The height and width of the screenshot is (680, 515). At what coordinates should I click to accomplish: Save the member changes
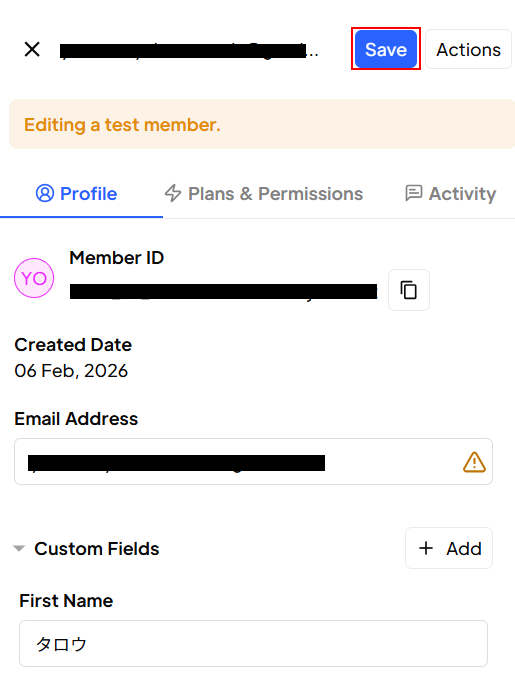[x=386, y=49]
